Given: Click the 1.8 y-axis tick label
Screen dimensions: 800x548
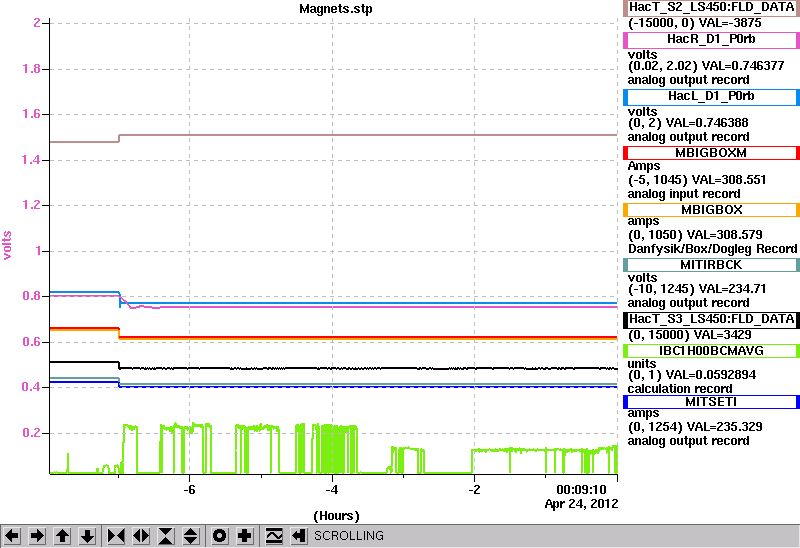Looking at the screenshot, I should tap(32, 69).
